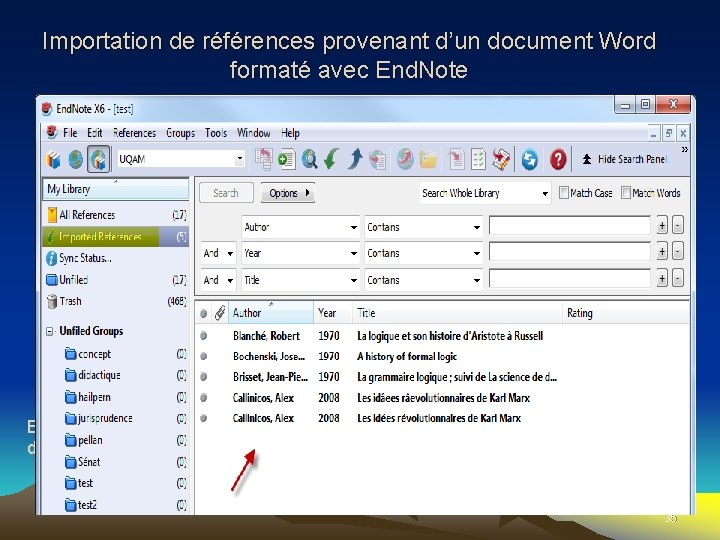
Task: Select Integrated Library and Online Search Mode icon
Action: point(99,159)
